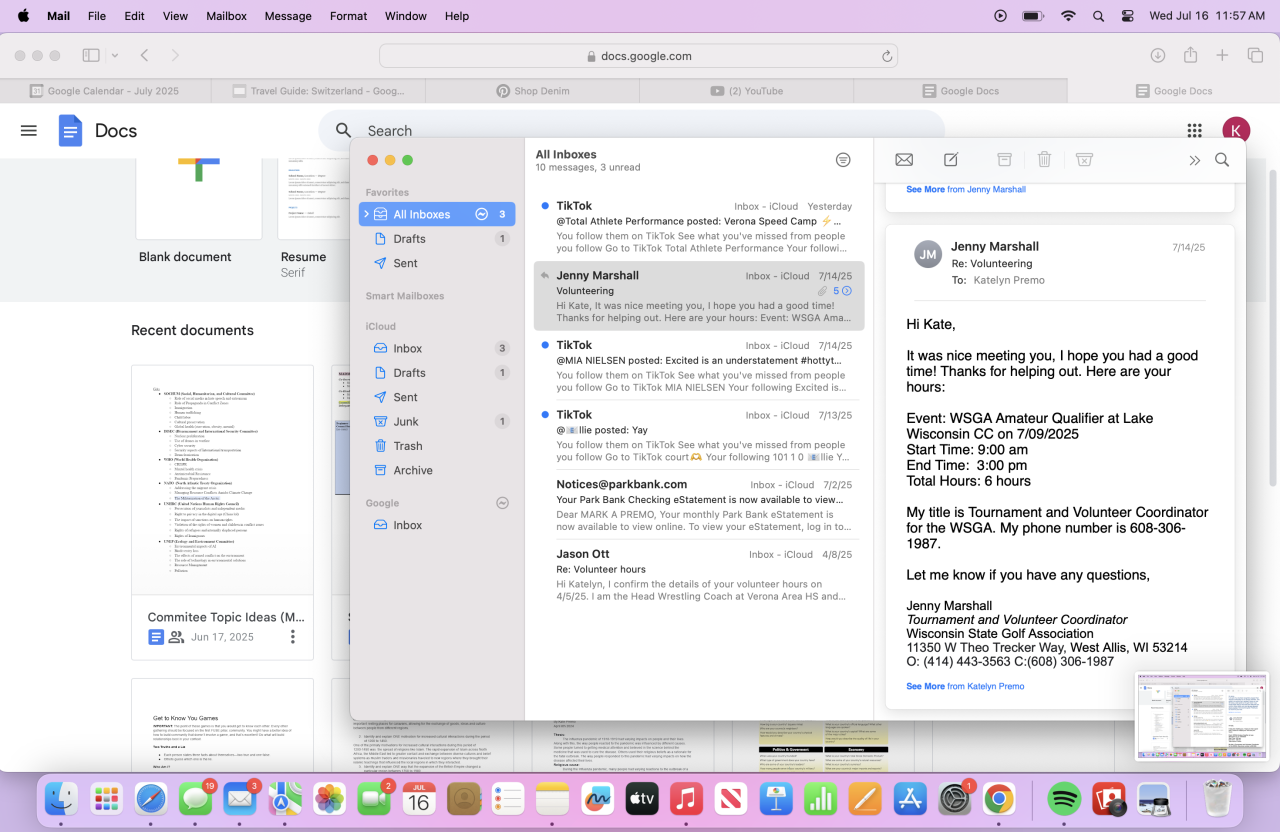Toggle the message filter icon in Mail
This screenshot has width=1280, height=832.
point(843,160)
